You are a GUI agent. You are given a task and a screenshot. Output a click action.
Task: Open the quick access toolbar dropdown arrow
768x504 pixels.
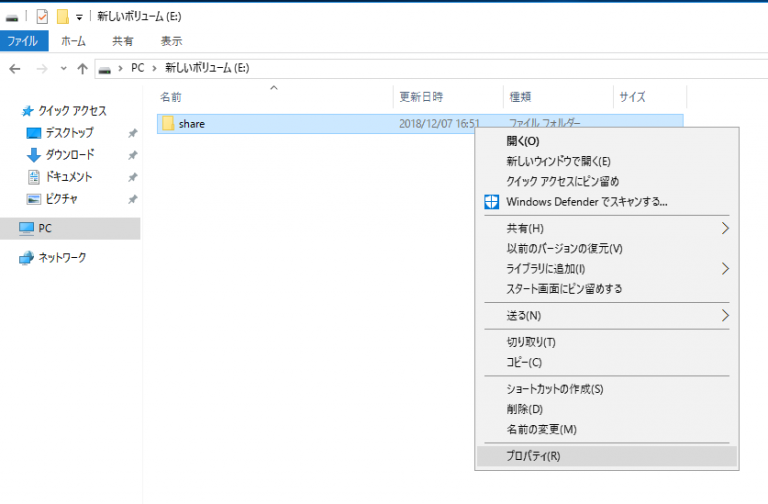[x=79, y=18]
